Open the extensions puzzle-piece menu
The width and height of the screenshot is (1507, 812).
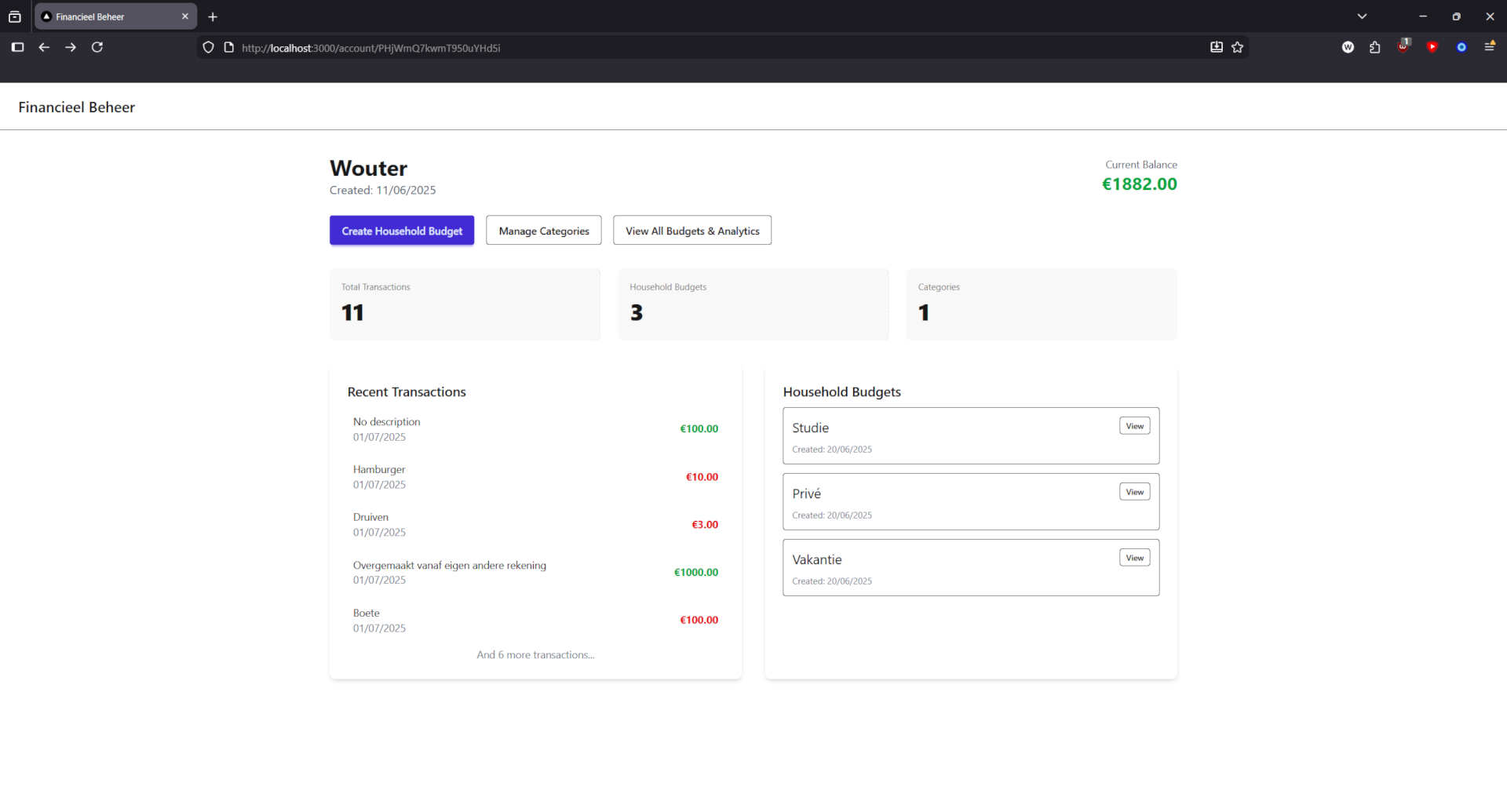[x=1374, y=48]
